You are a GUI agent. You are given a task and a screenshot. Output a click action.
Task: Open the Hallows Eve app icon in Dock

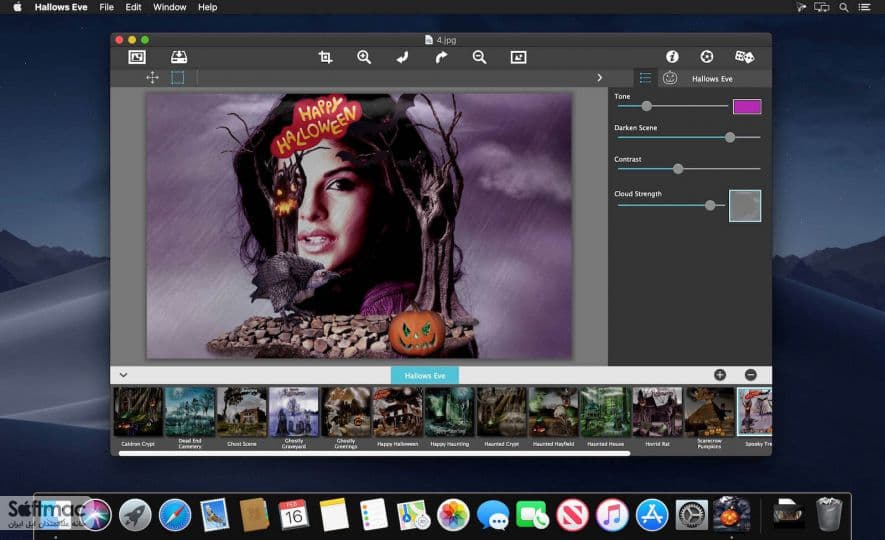click(731, 513)
